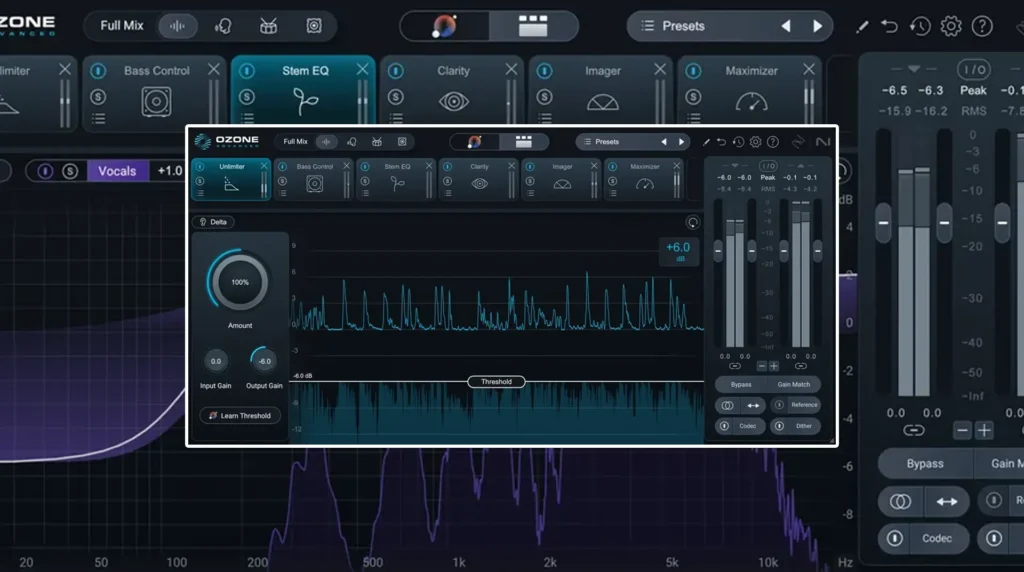Enable Codec power toggle in background window
1024x572 pixels.
point(895,538)
